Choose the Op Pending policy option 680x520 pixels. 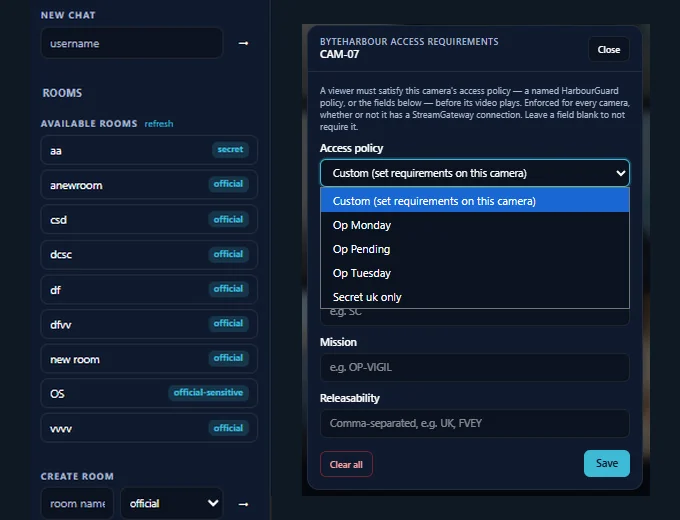coord(474,249)
